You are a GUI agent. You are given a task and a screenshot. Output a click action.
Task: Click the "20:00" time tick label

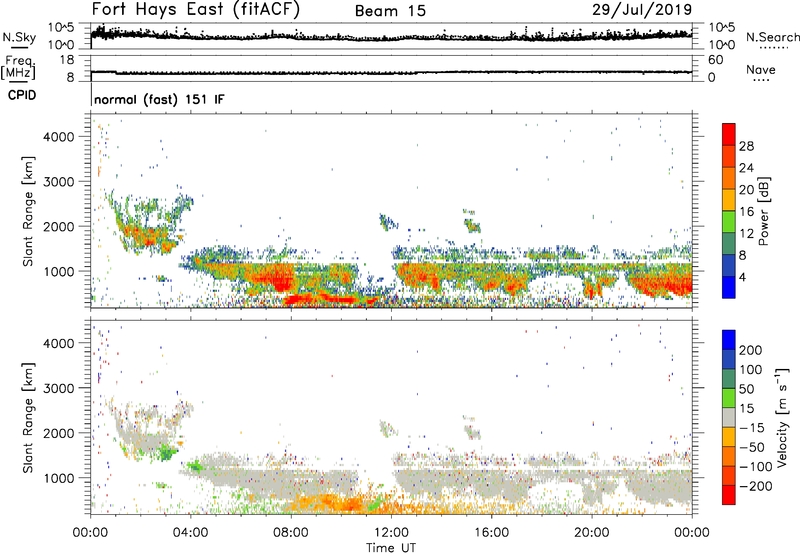[592, 533]
